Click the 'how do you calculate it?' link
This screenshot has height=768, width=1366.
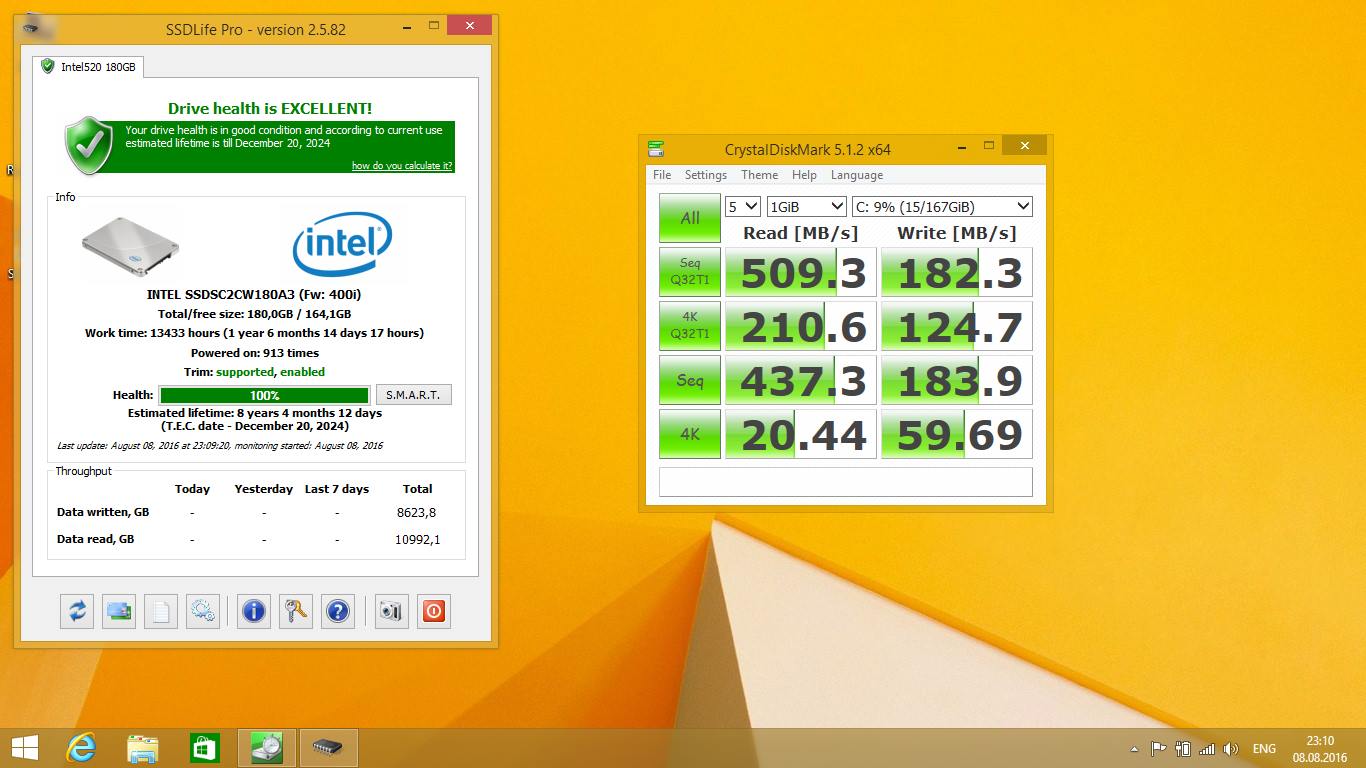pos(401,166)
